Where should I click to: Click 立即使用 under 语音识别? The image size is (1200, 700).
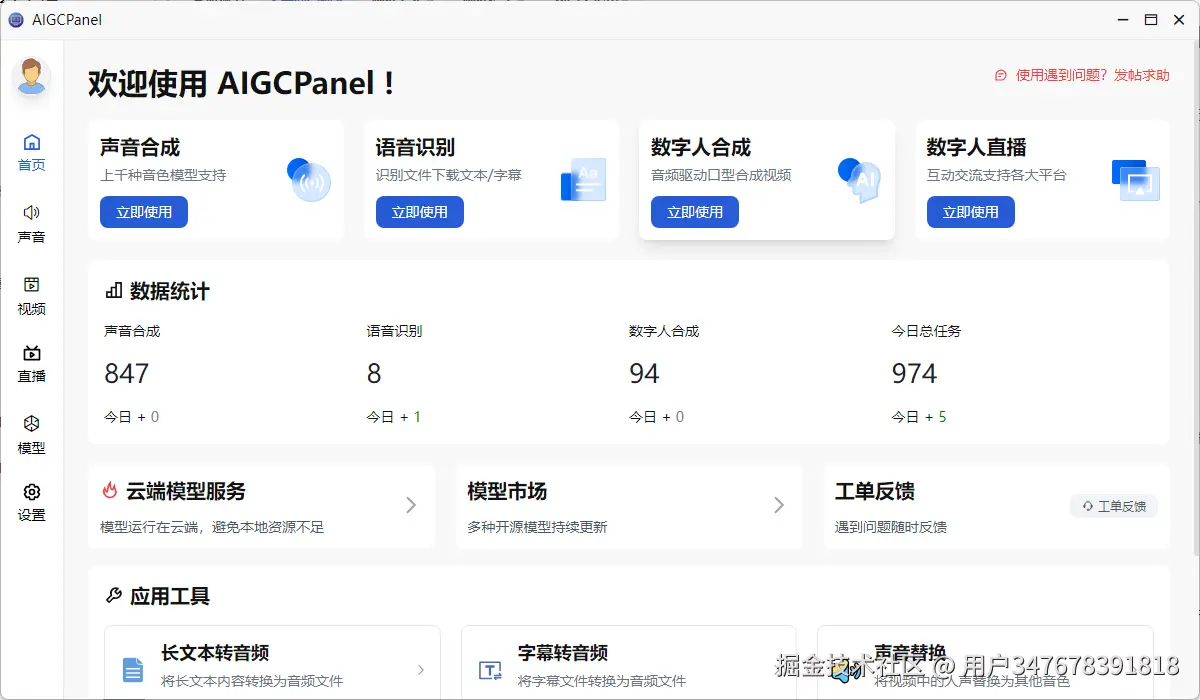click(420, 212)
